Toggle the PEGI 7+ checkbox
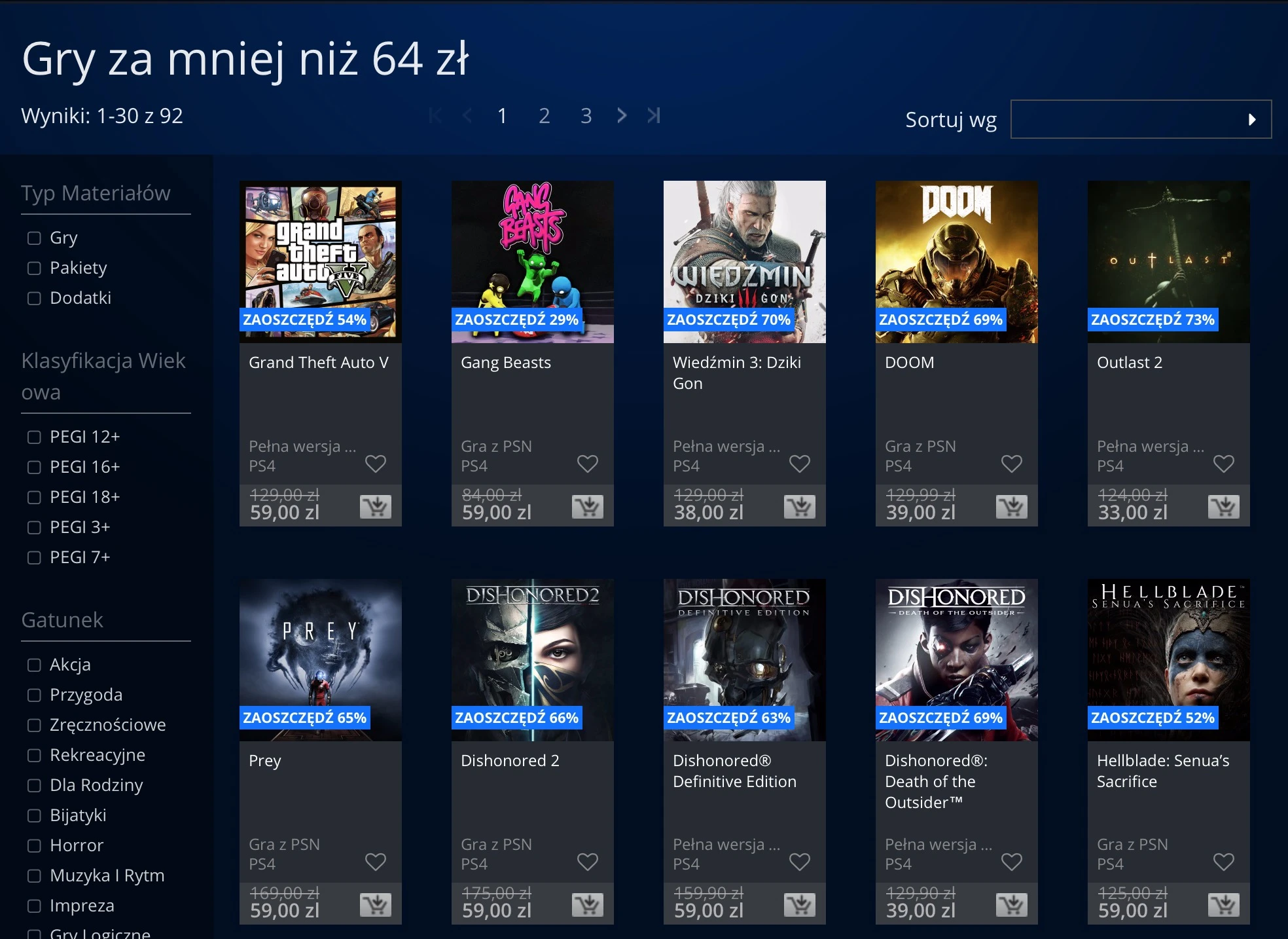Screen dimensions: 1288x939 pos(34,557)
